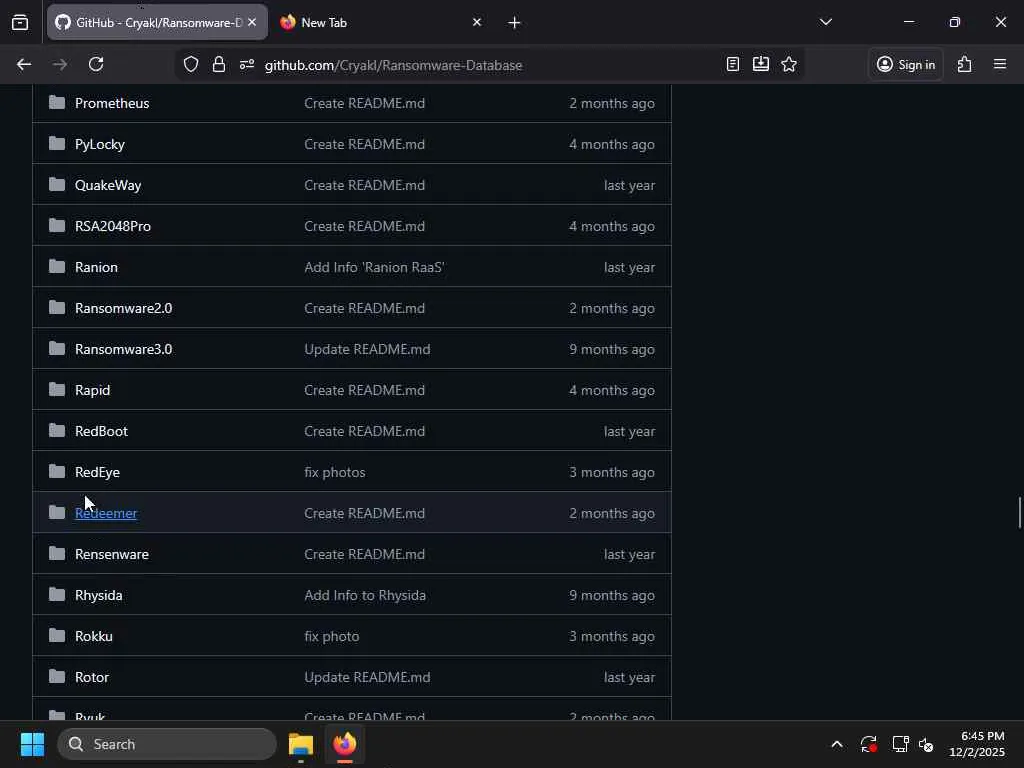Click the folder icon beside Rhysida

[x=57, y=594]
